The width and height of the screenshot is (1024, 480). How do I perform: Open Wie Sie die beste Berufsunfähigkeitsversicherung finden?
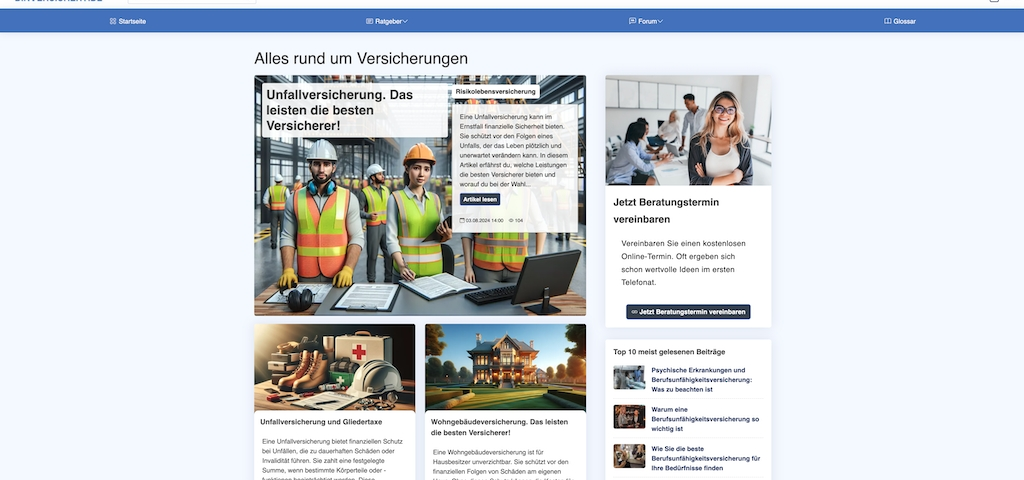click(705, 458)
